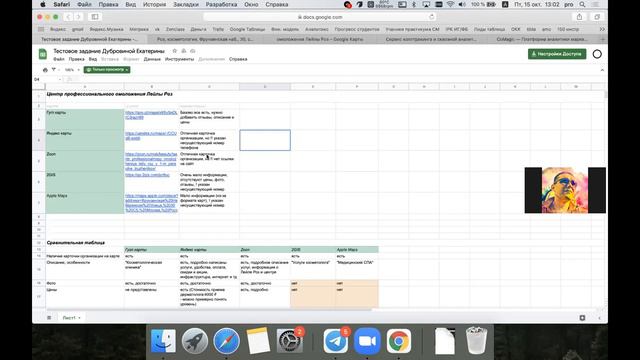
Task: Open the Файл menu in Sheets
Action: 59,59
